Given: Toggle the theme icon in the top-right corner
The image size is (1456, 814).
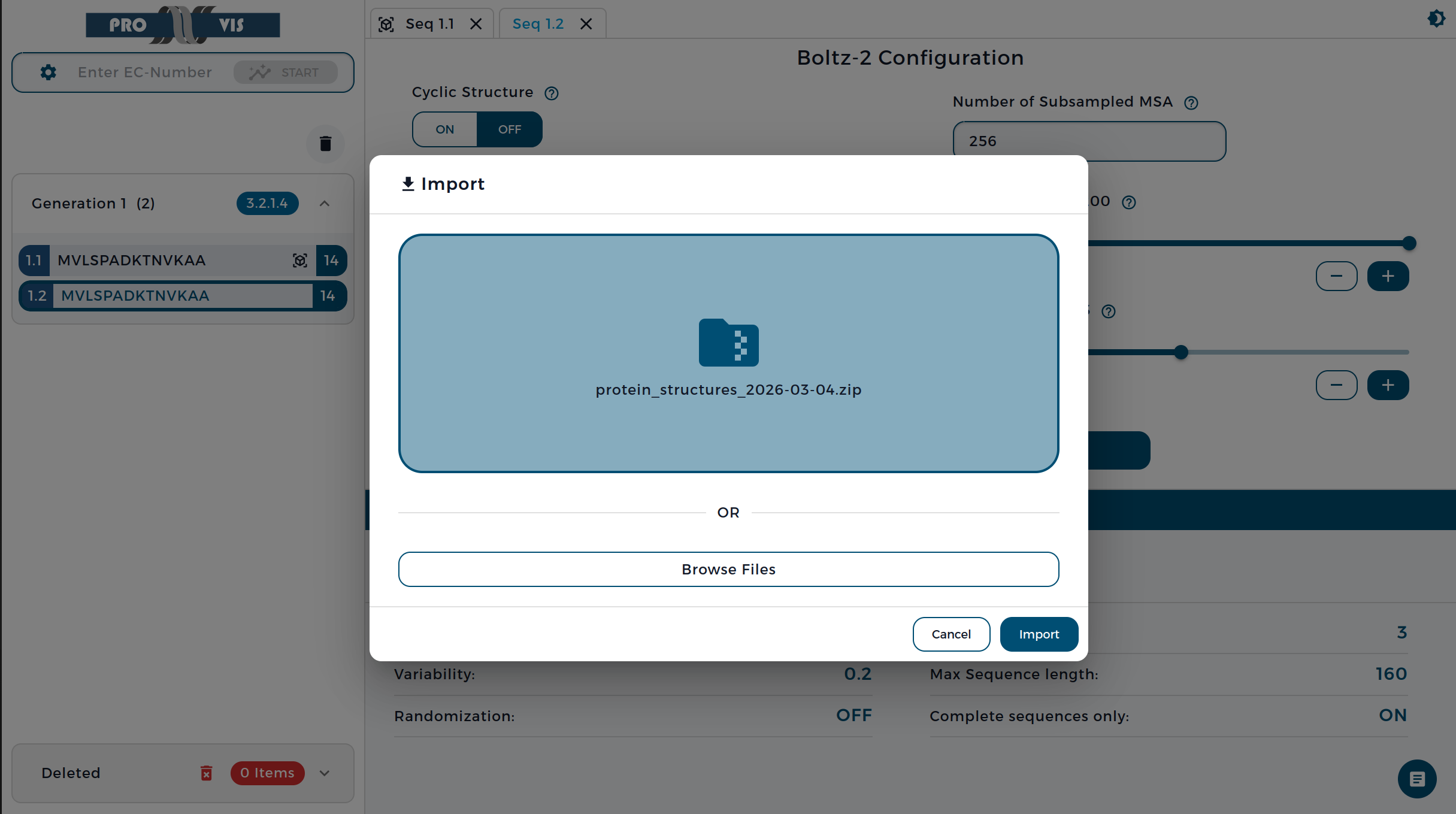Looking at the screenshot, I should 1436,18.
